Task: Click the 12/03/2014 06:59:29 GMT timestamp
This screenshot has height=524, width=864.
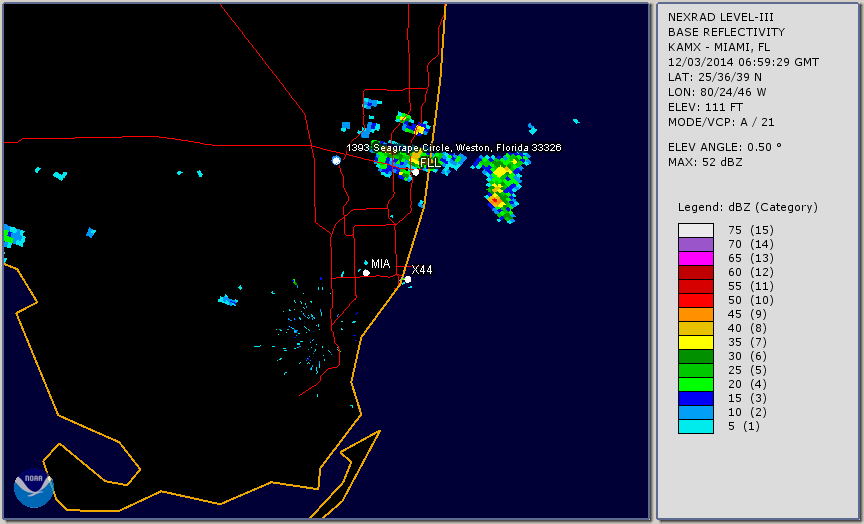Action: (x=743, y=62)
